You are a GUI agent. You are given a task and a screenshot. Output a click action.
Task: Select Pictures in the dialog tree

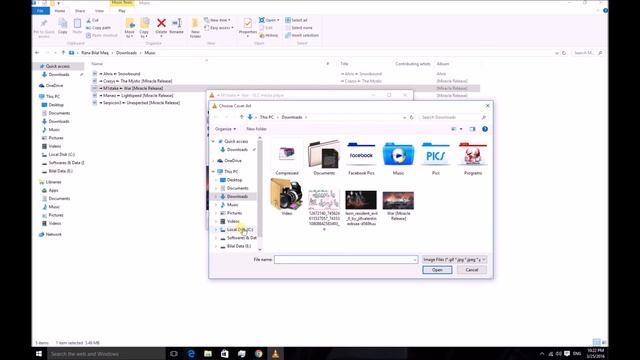point(234,213)
